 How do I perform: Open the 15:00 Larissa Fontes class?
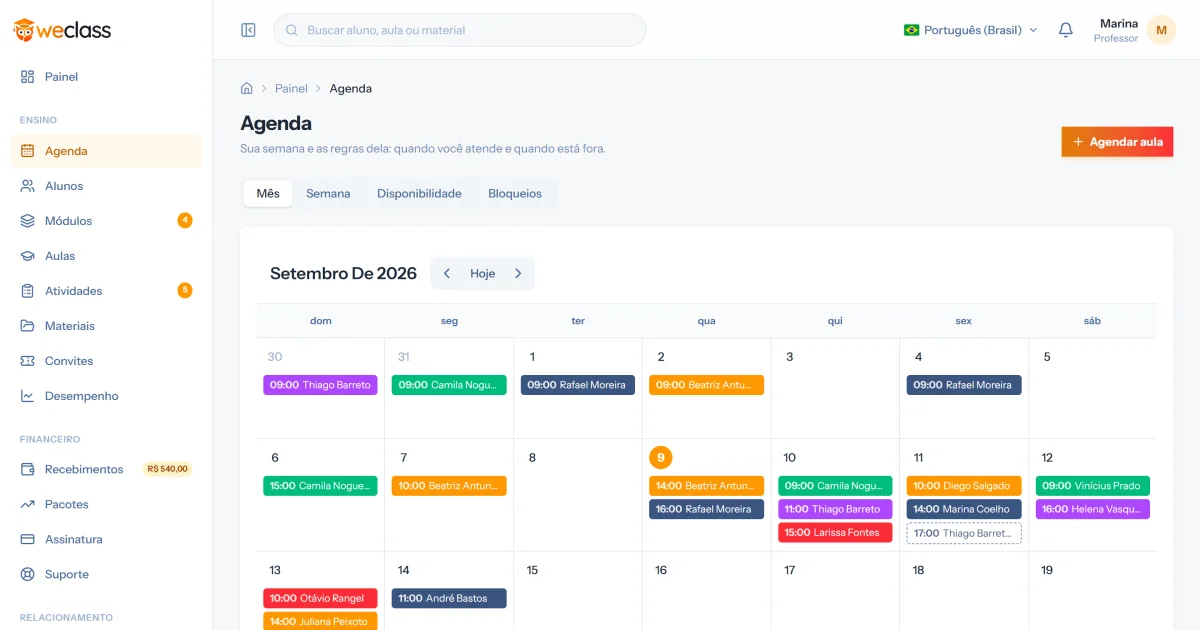point(835,532)
